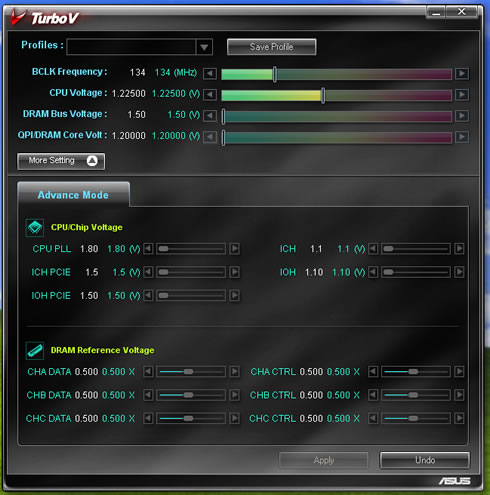Click the CPU Voltage slider handle
The width and height of the screenshot is (490, 495).
[x=323, y=95]
